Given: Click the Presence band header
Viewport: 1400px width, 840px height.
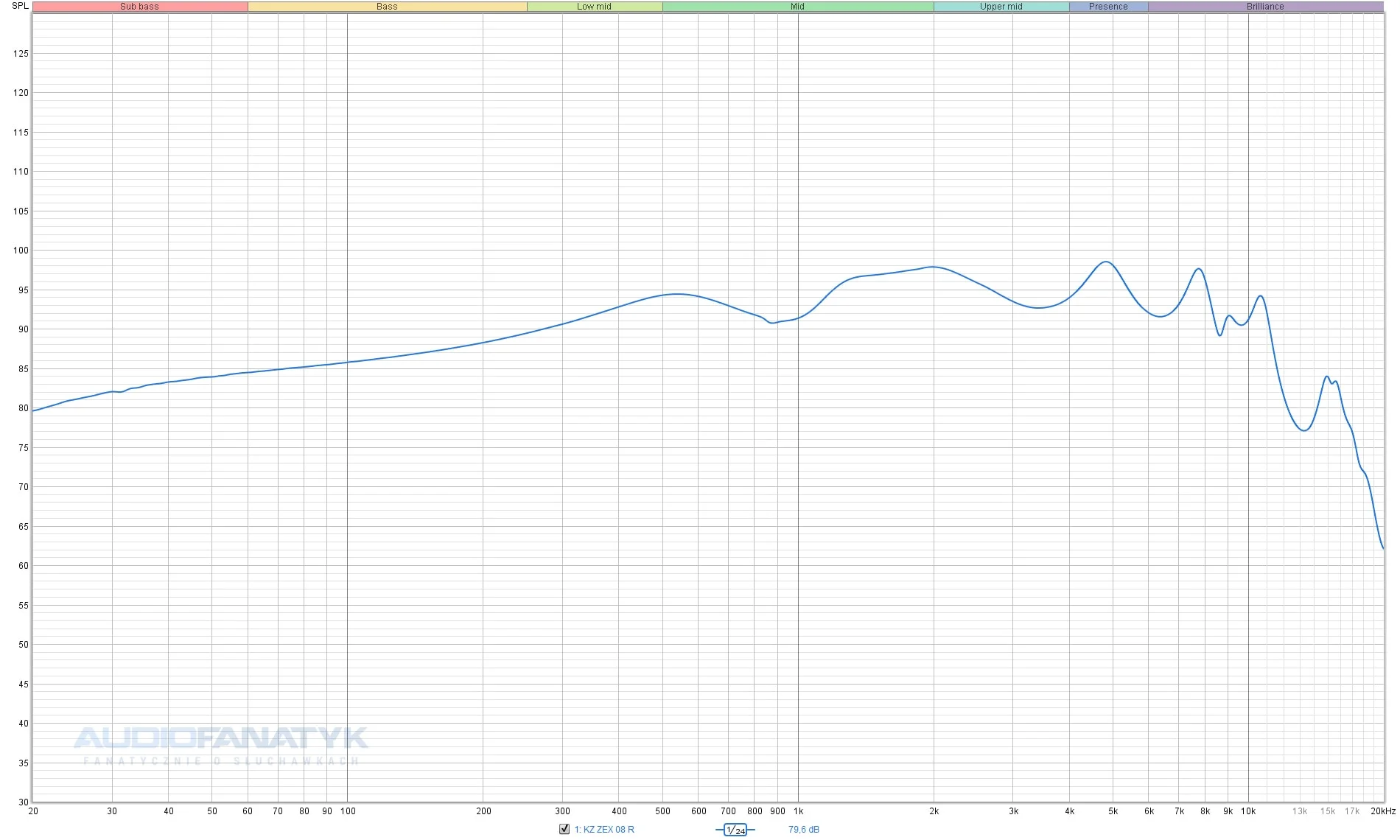Looking at the screenshot, I should point(1108,7).
